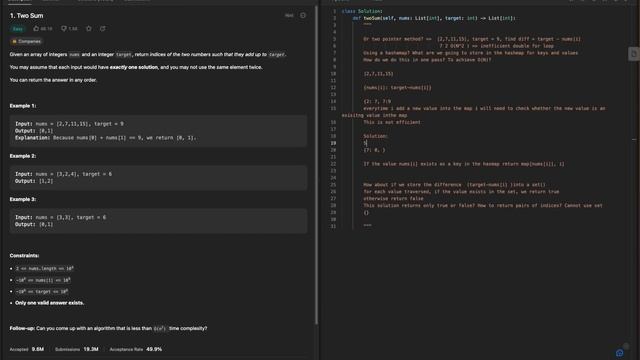The image size is (640, 360).
Task: Click the 'class Solution:' line in editor
Action: coord(362,11)
